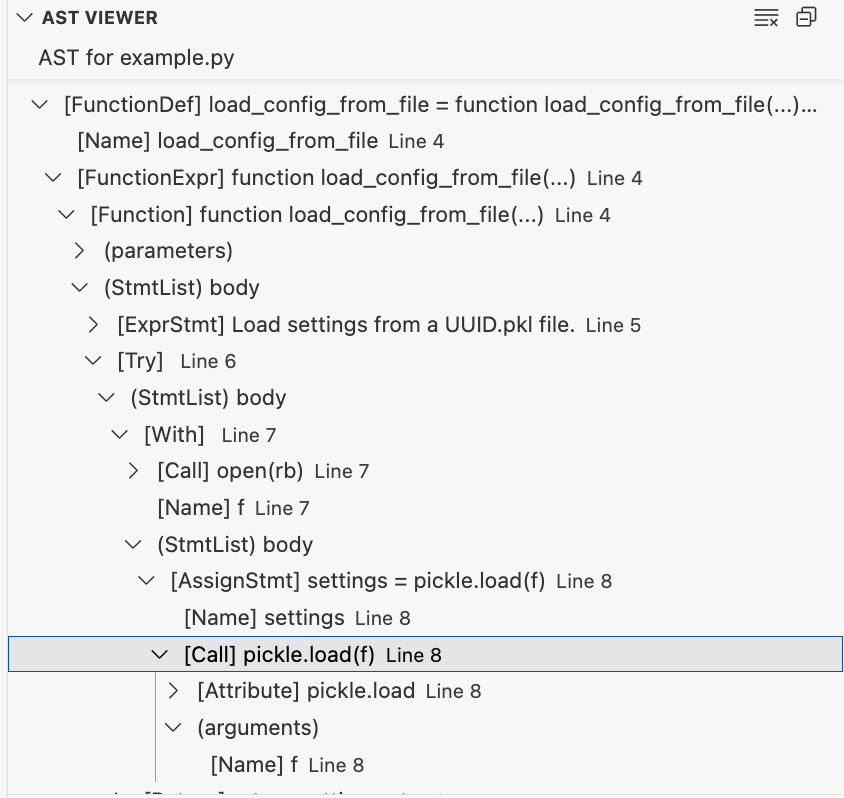This screenshot has width=844, height=798.
Task: Select the [Name] f node under arguments
Action: pos(250,764)
